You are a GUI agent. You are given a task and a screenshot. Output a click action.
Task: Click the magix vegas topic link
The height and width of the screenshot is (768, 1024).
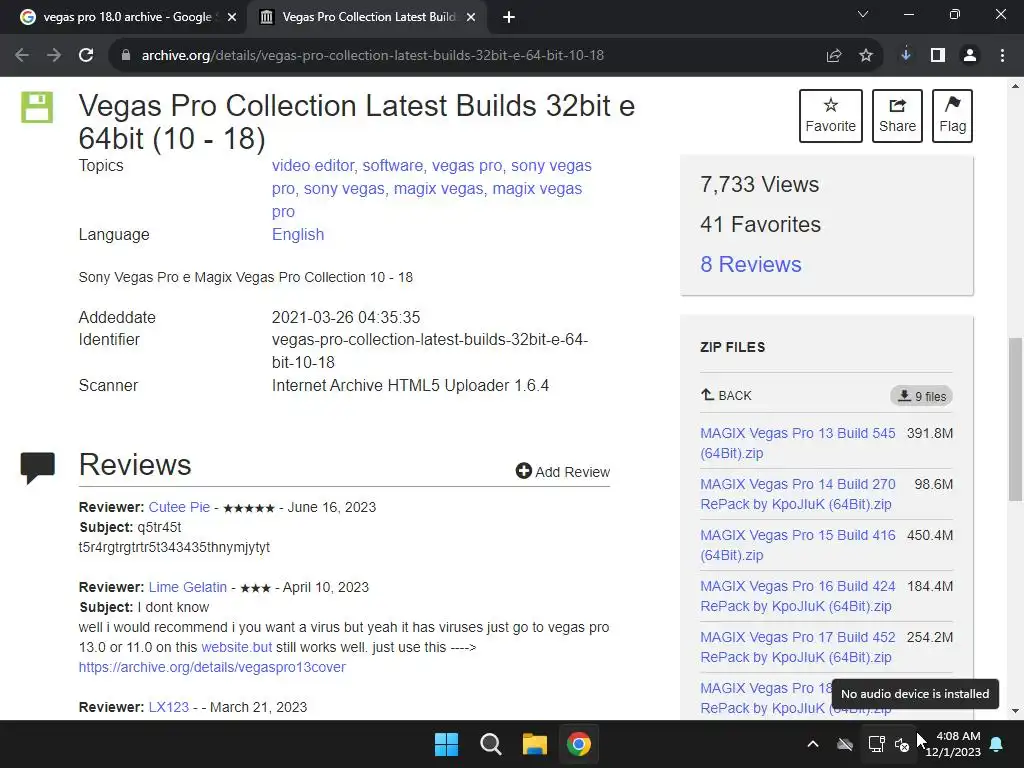(x=438, y=189)
